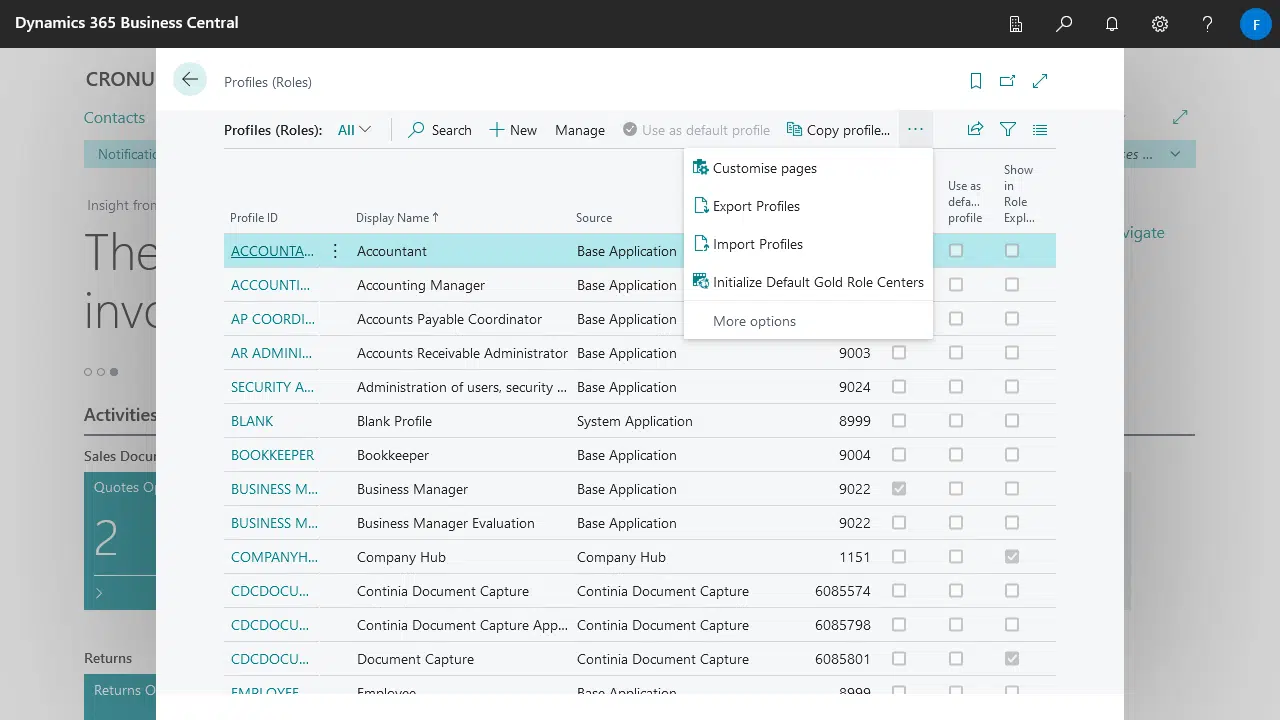Click the back arrow button
Image resolution: width=1280 pixels, height=720 pixels.
click(x=189, y=80)
